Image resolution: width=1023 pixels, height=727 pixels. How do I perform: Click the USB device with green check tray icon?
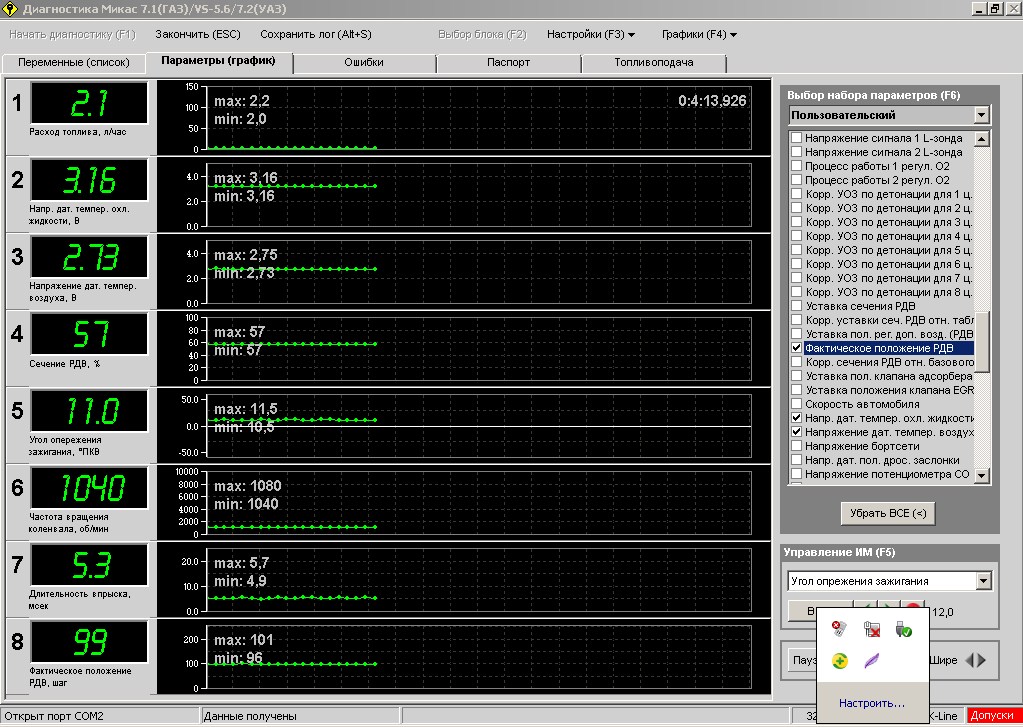(x=902, y=629)
